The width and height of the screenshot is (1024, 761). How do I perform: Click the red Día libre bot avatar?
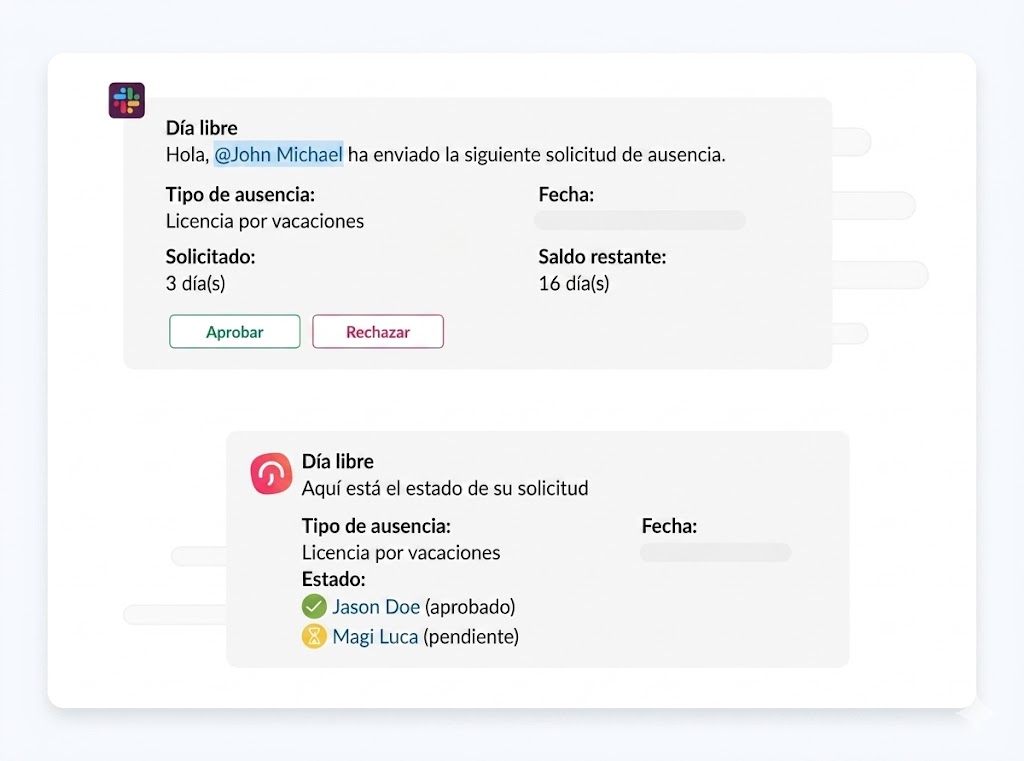click(269, 473)
